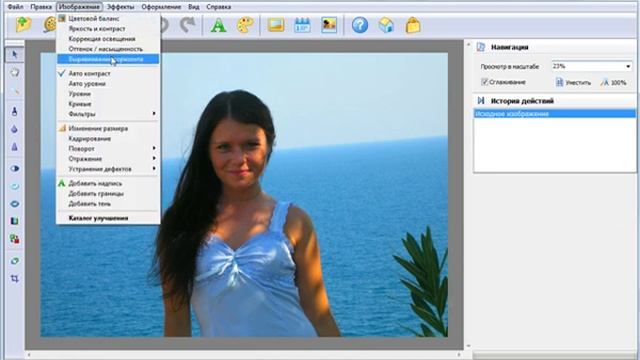Open the Файл menu

16,7
